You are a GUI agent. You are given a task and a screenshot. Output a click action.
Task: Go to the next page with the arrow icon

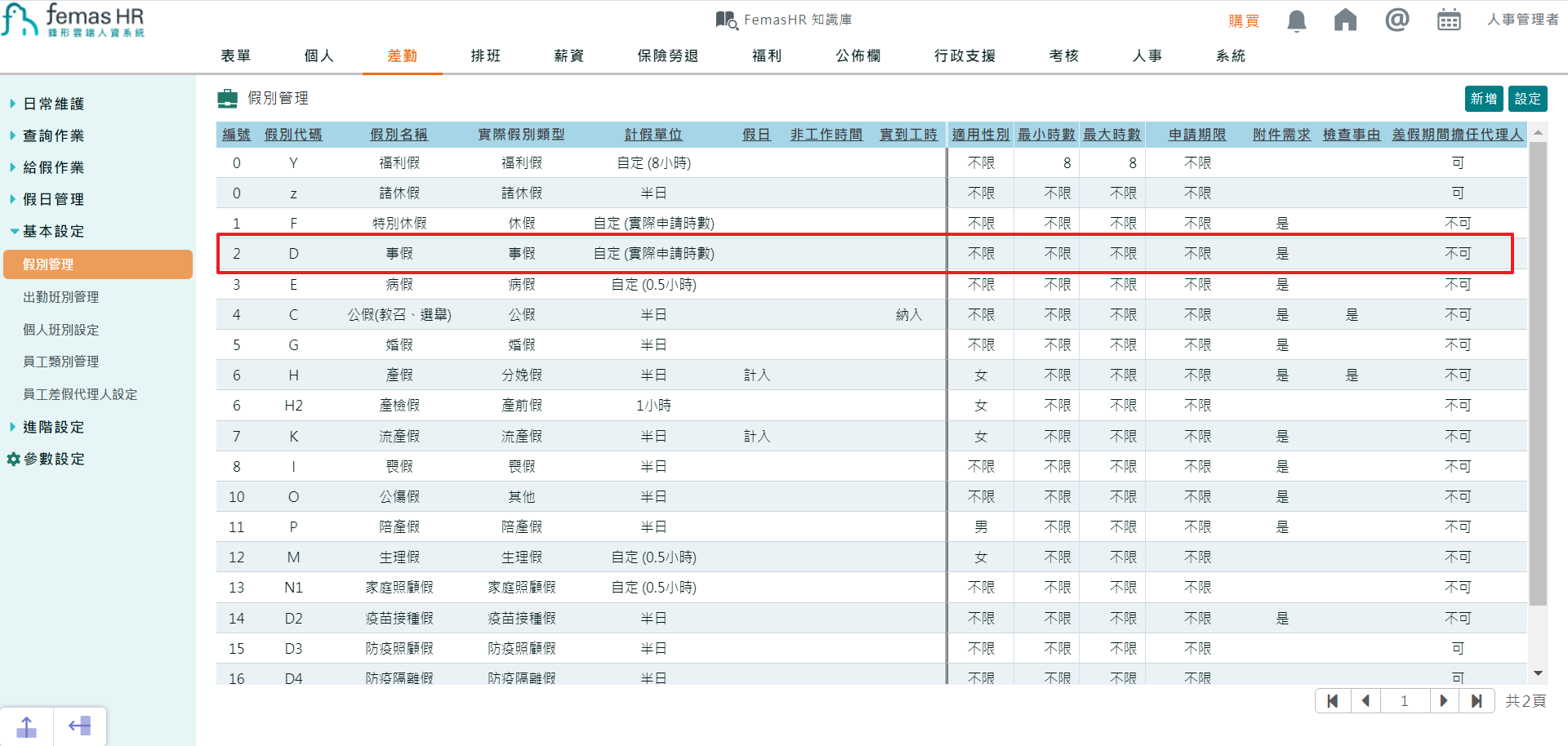click(x=1444, y=700)
